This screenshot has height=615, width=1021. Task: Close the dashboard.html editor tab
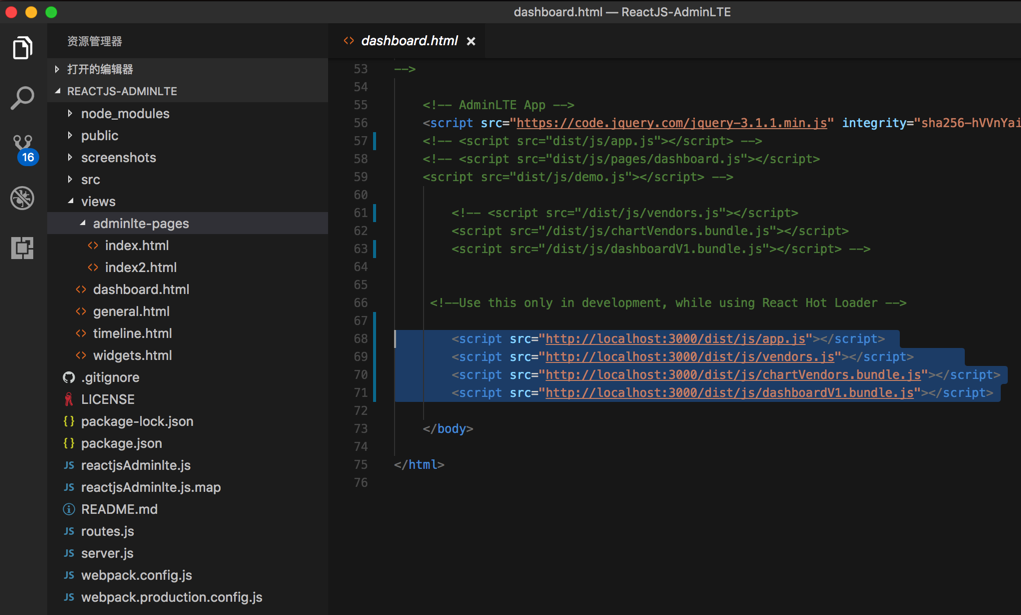[471, 41]
